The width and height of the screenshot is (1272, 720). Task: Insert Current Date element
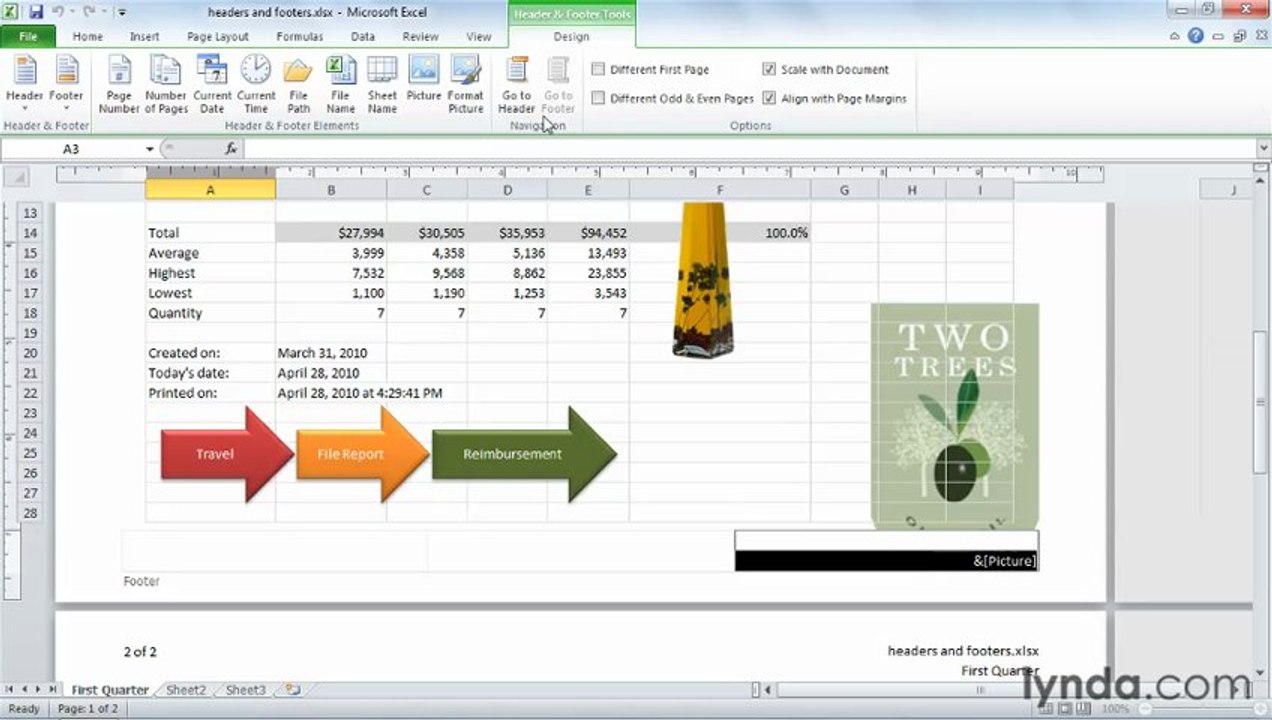(212, 84)
